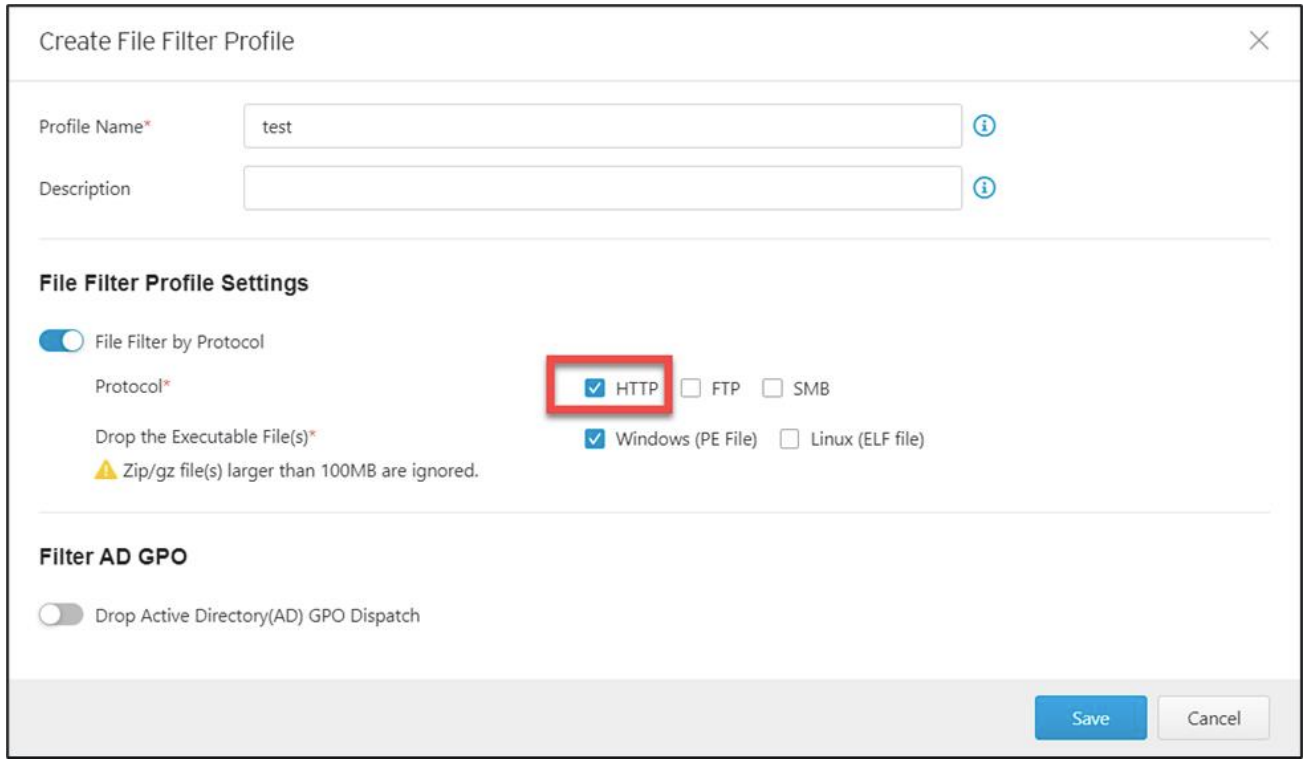The height and width of the screenshot is (763, 1307).
Task: Enable Drop Active Directory GPO Dispatch switch
Action: (62, 616)
